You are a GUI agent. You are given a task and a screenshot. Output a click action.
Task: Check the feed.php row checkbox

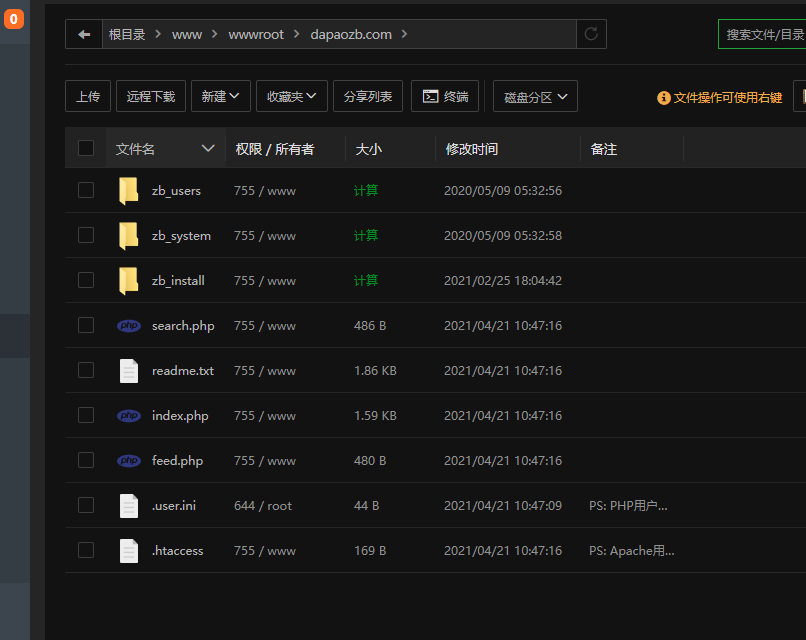click(86, 460)
